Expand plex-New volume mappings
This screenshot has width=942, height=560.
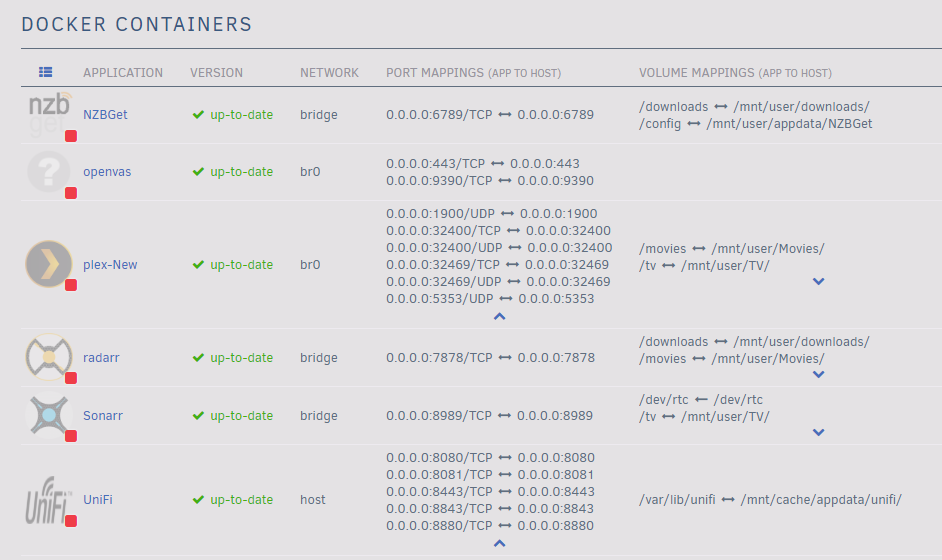(x=818, y=281)
